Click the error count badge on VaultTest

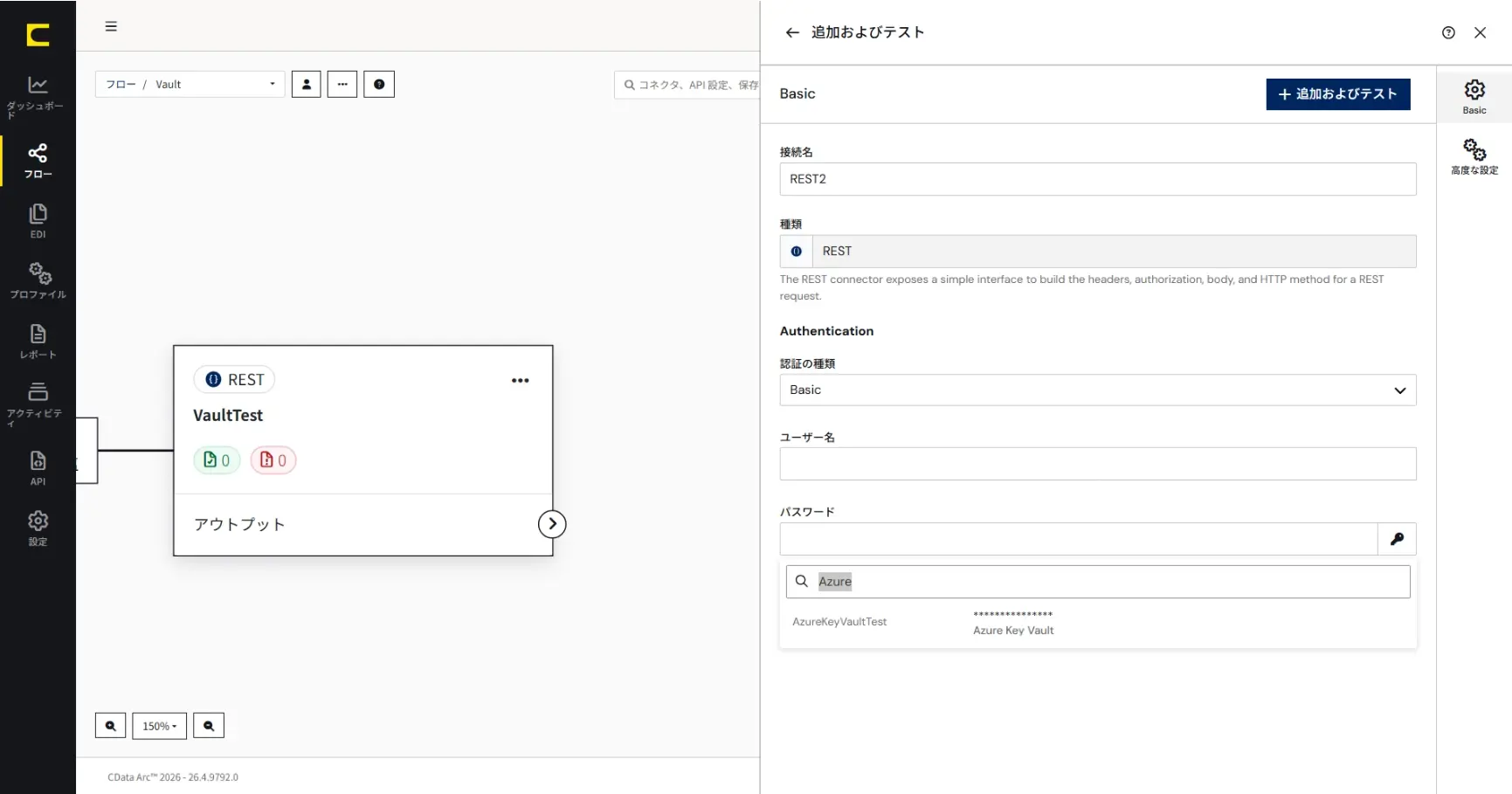273,460
